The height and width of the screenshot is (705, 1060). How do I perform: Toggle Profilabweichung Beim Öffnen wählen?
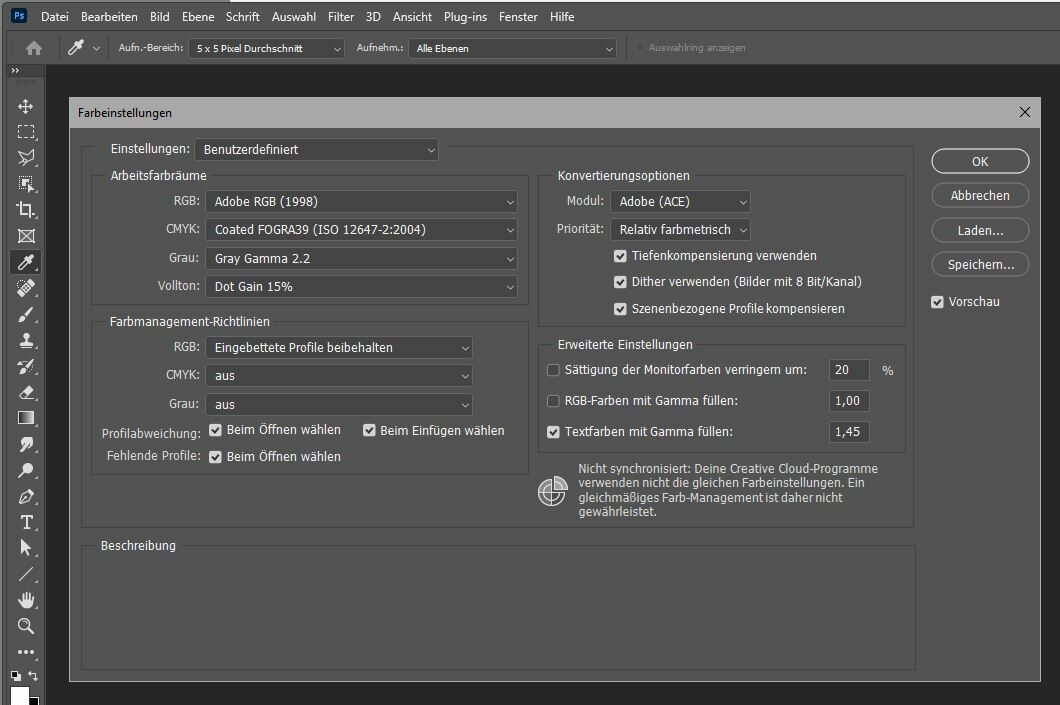point(215,430)
